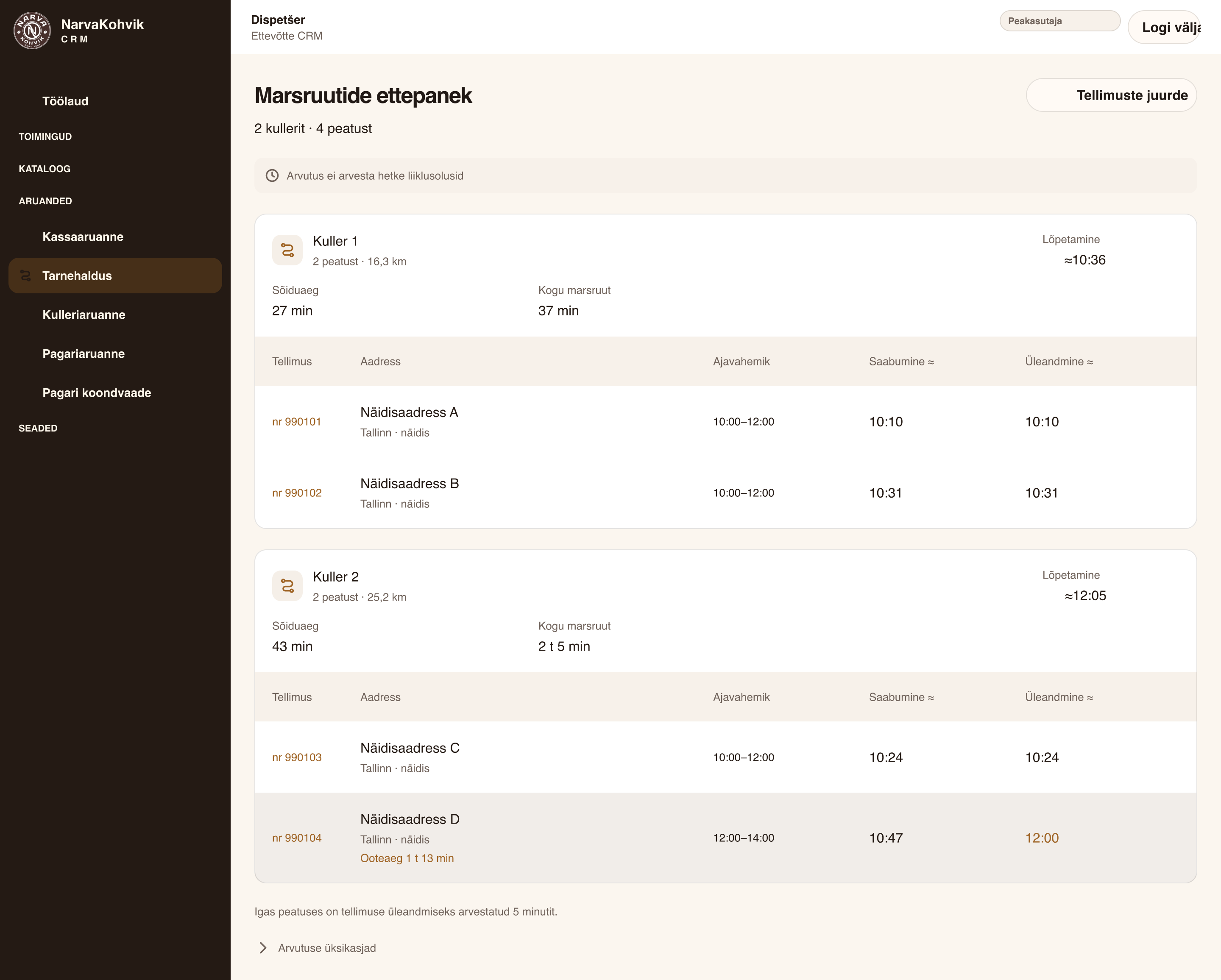Click the Ooteaeg 1 t 13 min note
This screenshot has height=980, width=1221.
click(x=407, y=858)
